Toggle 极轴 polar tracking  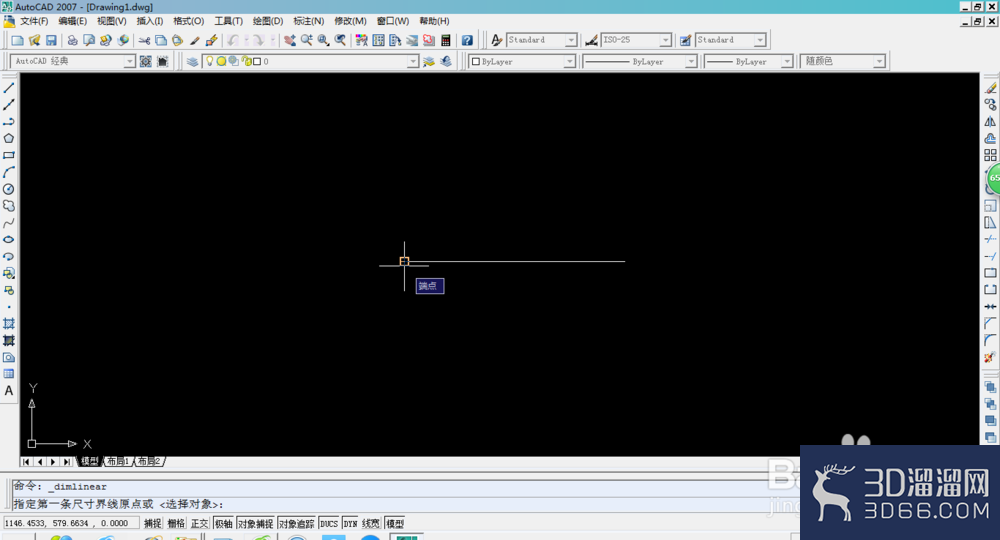click(223, 523)
